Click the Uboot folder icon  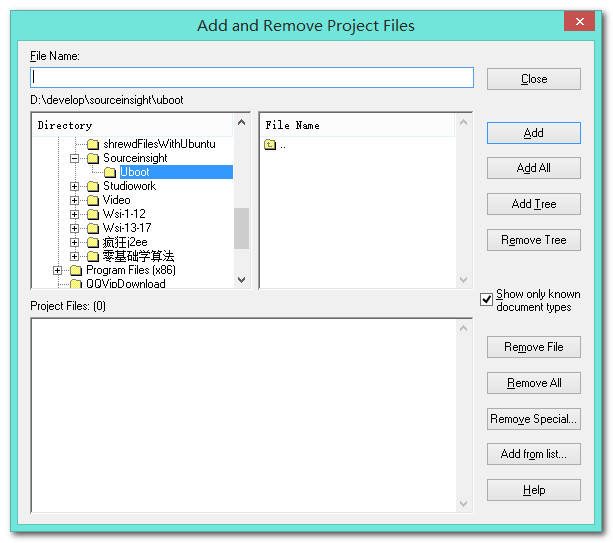point(110,172)
